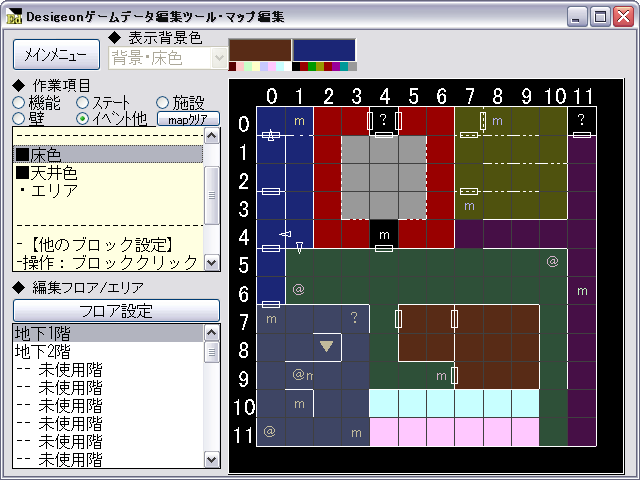Pick the light green palette swatch
The height and width of the screenshot is (480, 640).
248,67
